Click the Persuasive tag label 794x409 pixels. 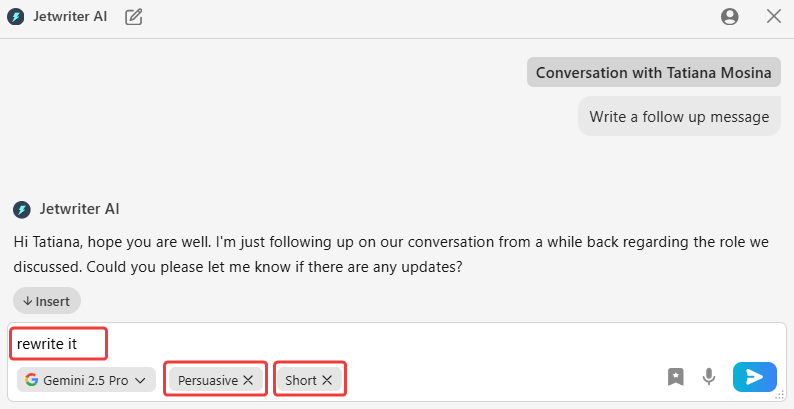tap(207, 380)
